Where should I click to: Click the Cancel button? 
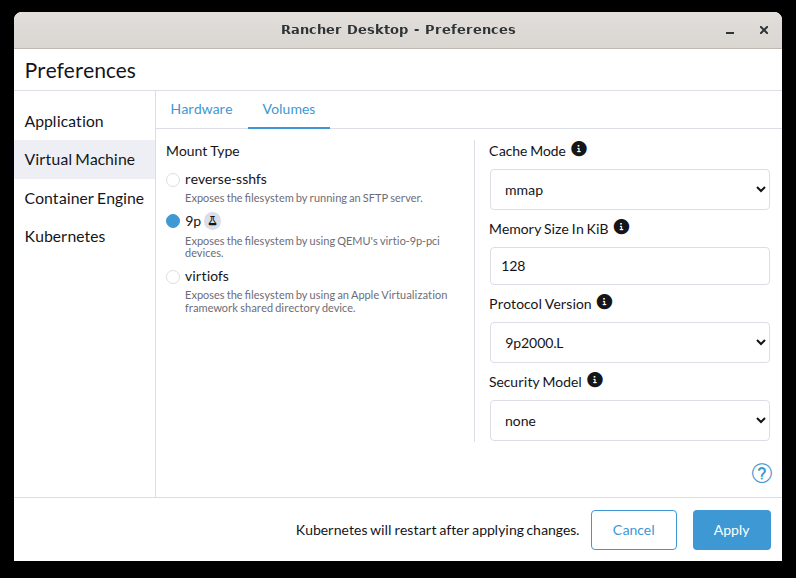[x=633, y=530]
